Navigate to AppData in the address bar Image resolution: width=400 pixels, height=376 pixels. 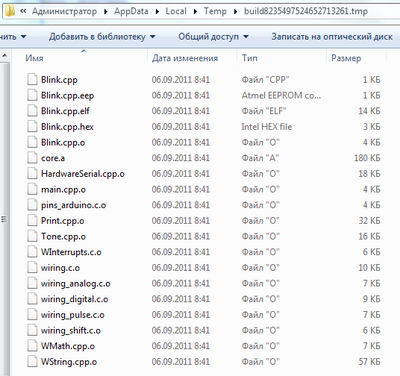tap(131, 11)
